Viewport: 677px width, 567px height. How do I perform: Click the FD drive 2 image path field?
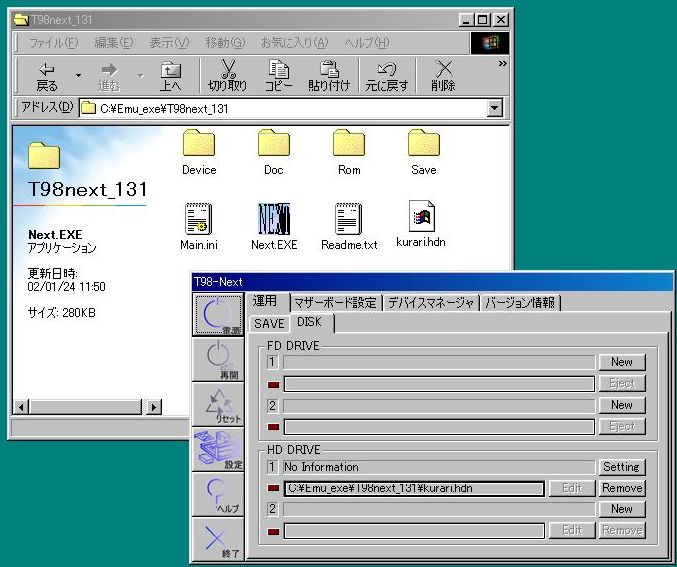439,427
